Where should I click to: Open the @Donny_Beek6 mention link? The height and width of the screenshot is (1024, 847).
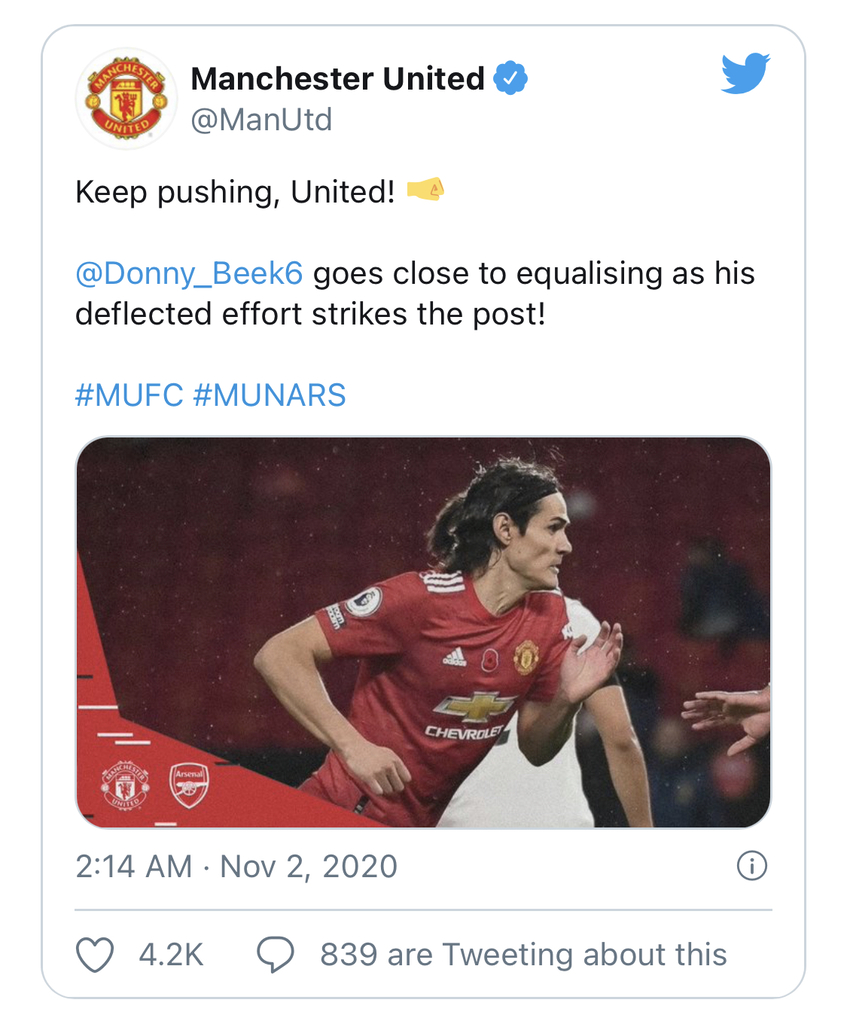pyautogui.click(x=189, y=274)
